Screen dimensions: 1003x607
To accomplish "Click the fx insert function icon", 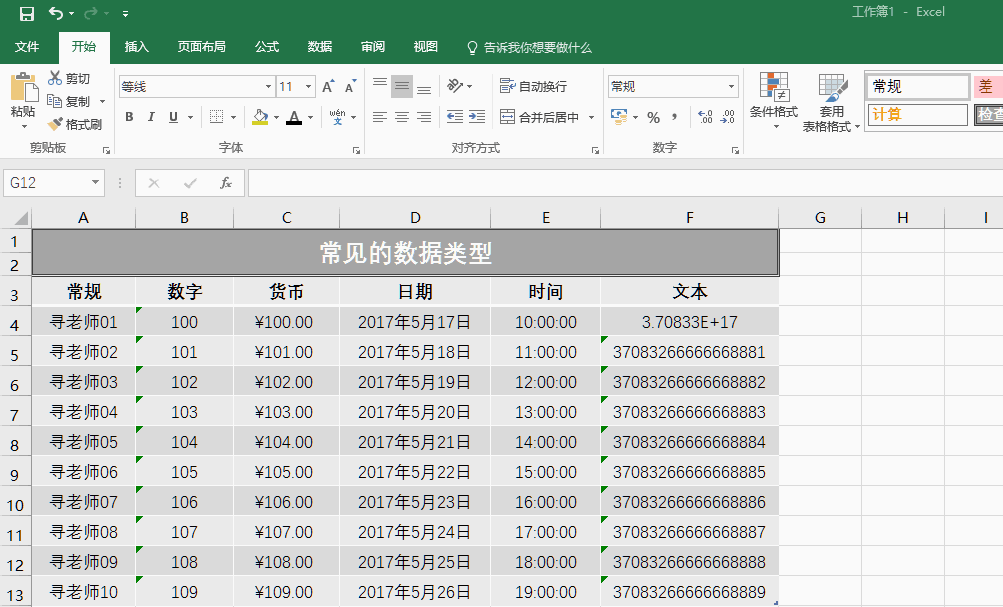I will 225,183.
